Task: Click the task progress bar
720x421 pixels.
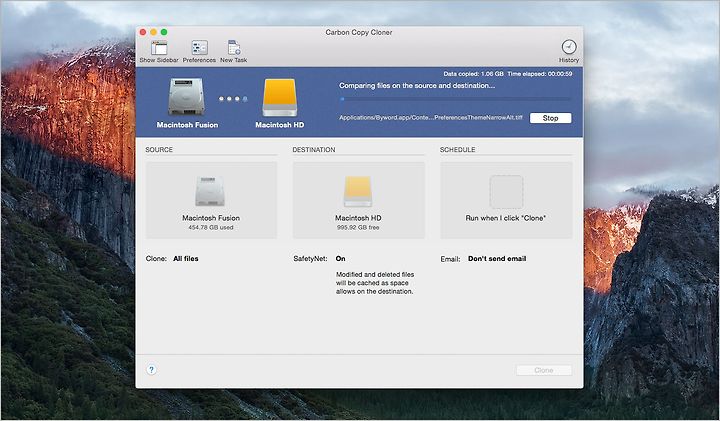Action: [x=455, y=99]
